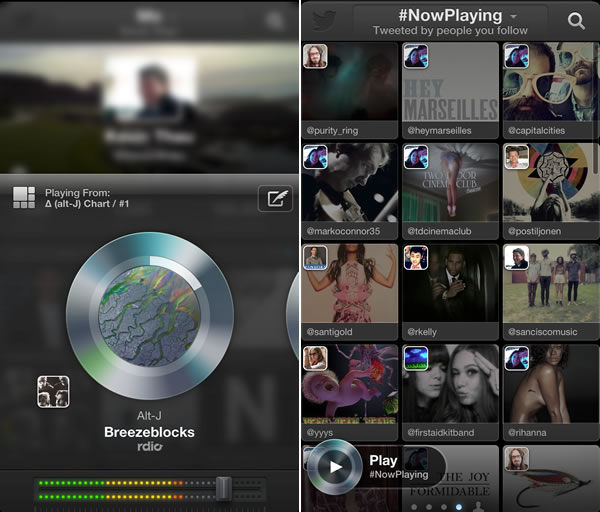Viewport: 600px width, 512px height.
Task: Open the @firstaidkitband album tile
Action: point(450,393)
